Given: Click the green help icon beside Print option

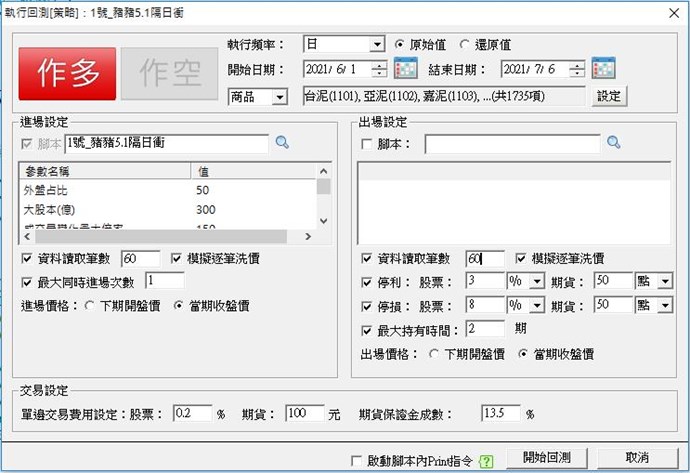Looking at the screenshot, I should coord(487,460).
